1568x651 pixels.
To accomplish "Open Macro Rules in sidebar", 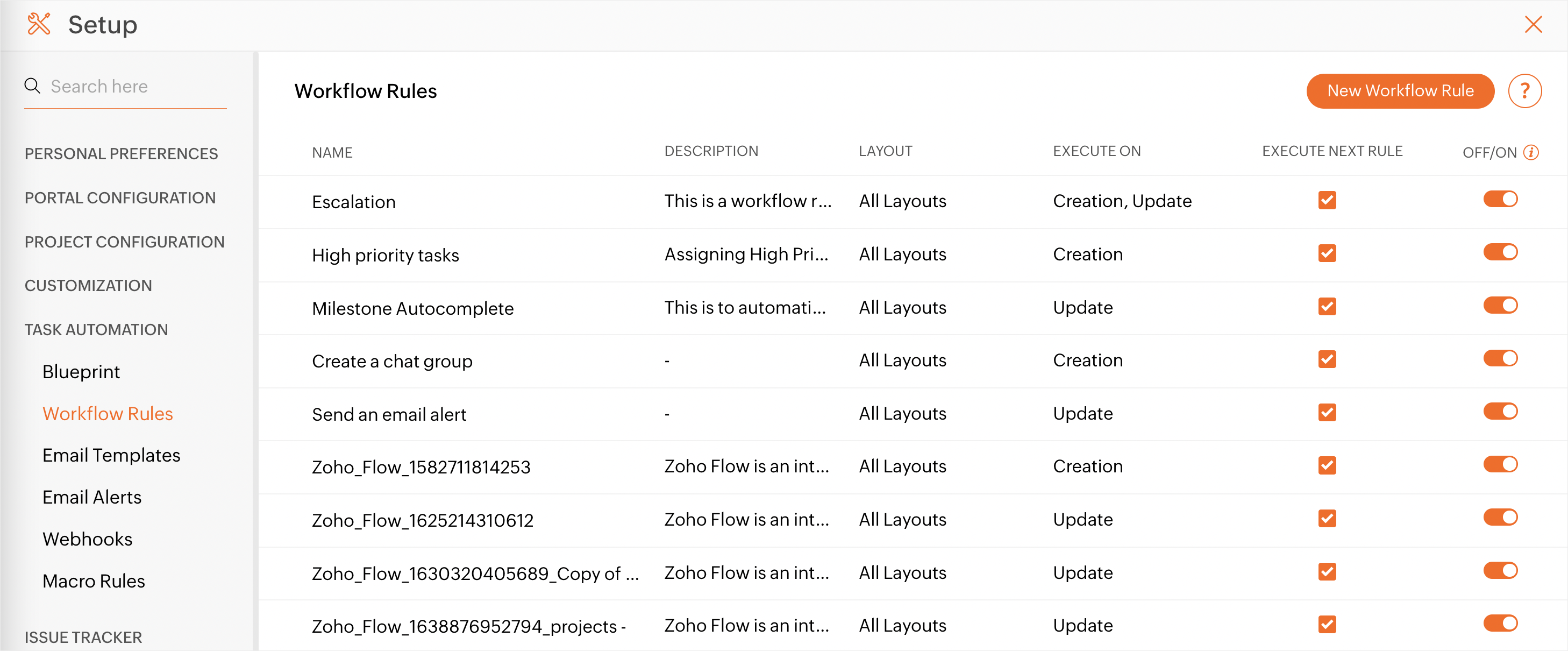I will (x=94, y=581).
